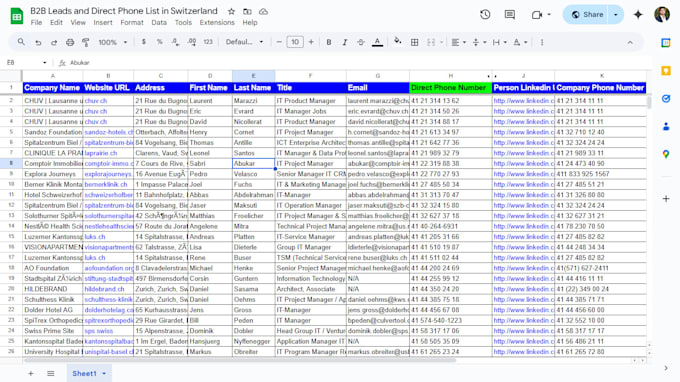Open the more number formats 123 menu
The width and height of the screenshot is (680, 382).
coord(208,42)
